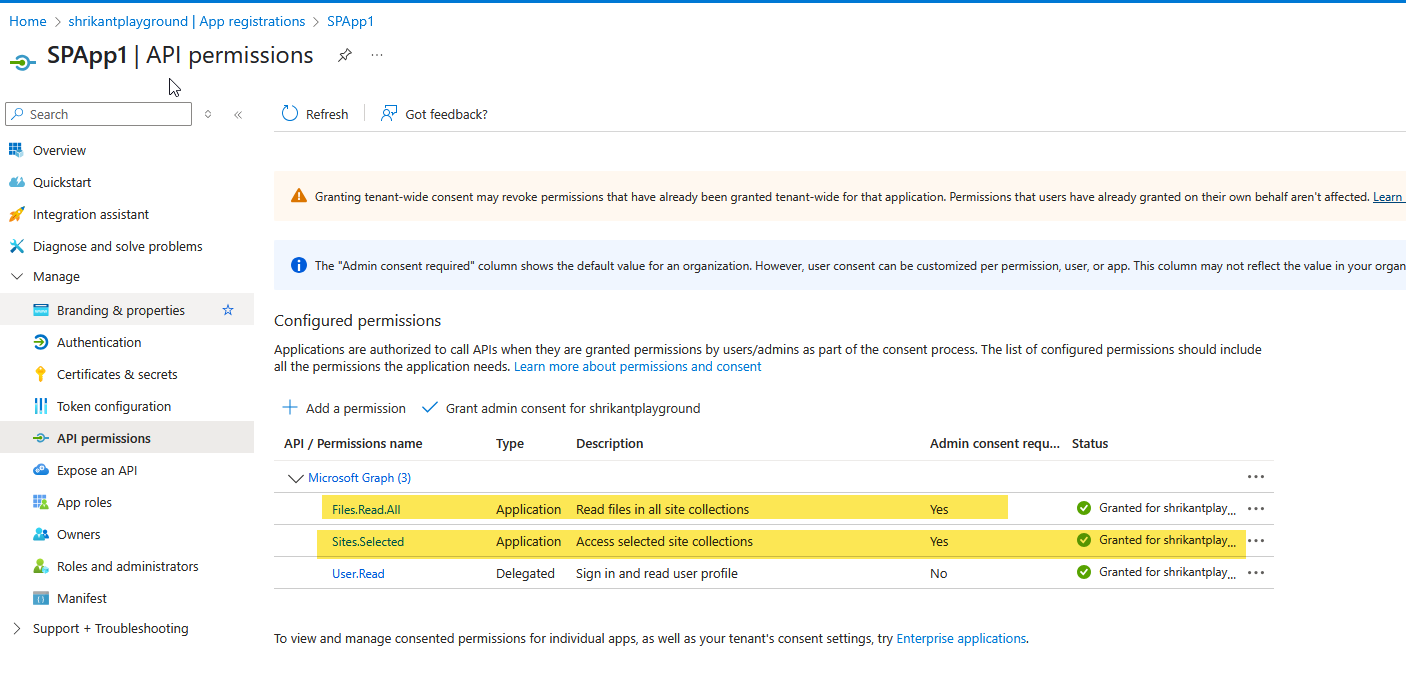Sort by API / Permissions name column header
The width and height of the screenshot is (1406, 696).
[353, 443]
